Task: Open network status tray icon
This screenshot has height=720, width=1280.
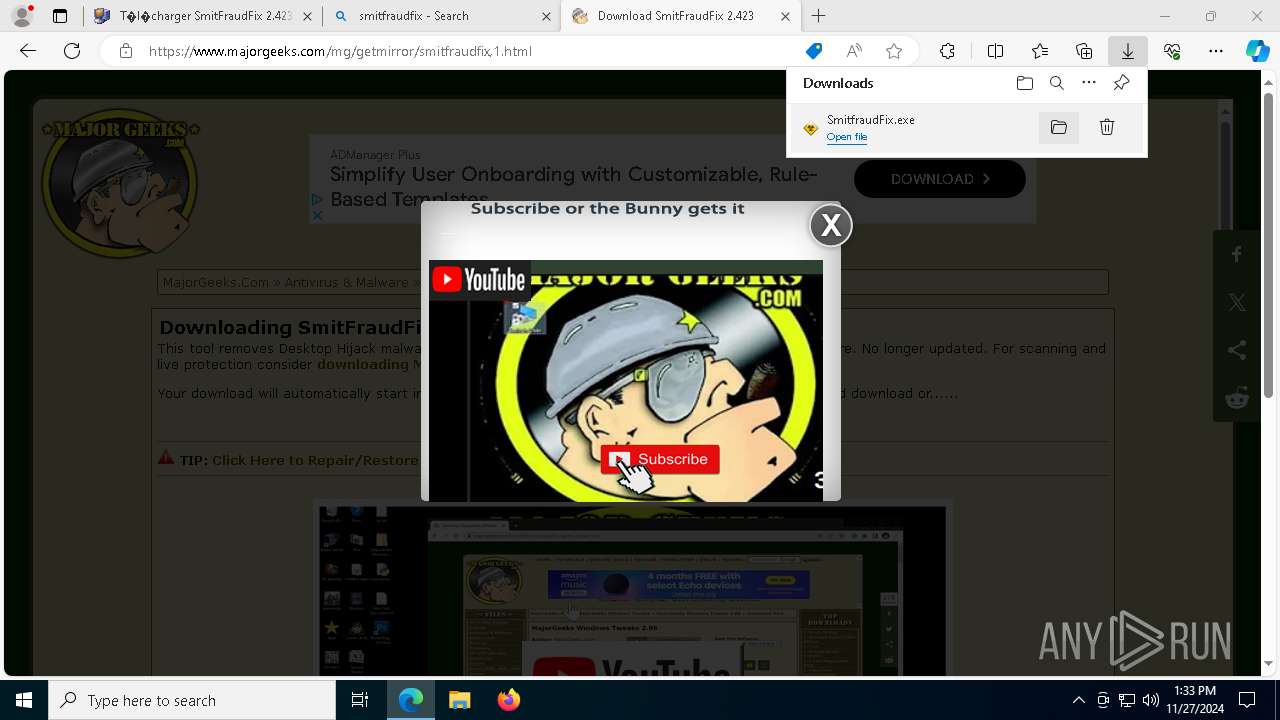Action: click(1127, 700)
